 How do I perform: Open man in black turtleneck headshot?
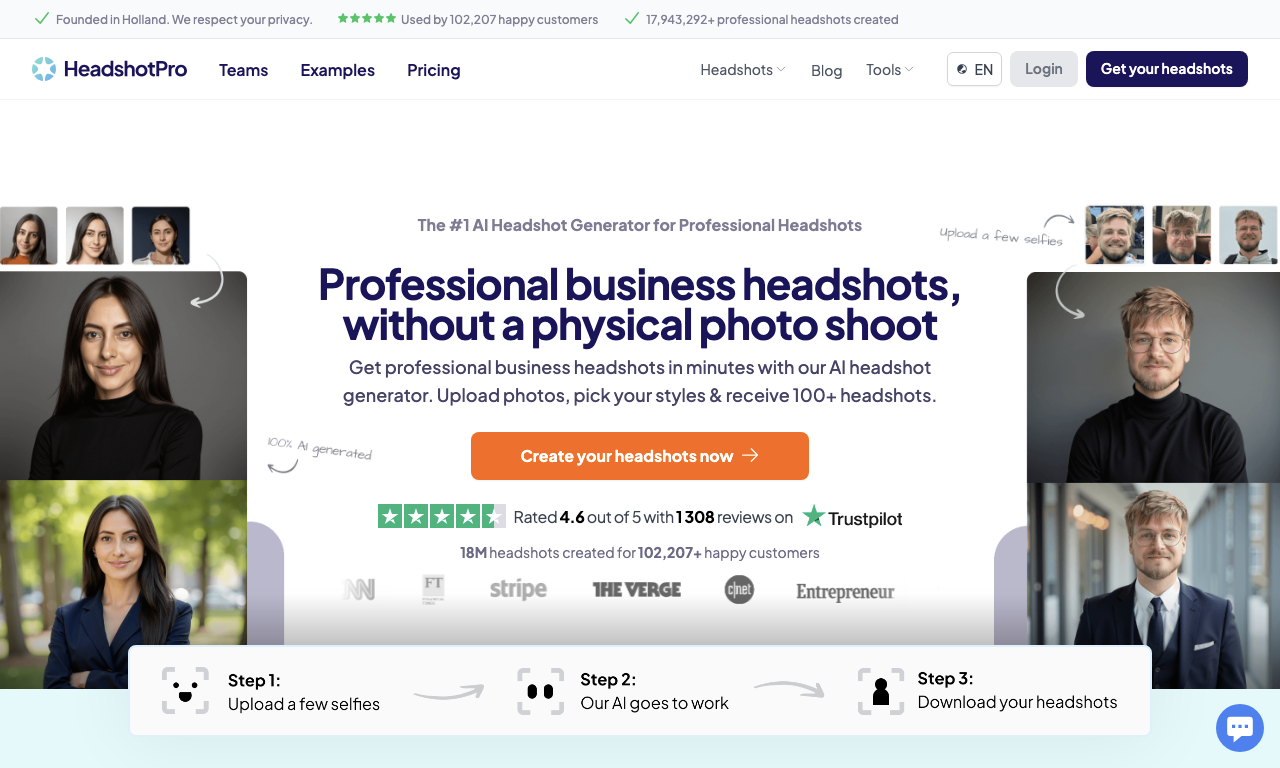click(1153, 377)
